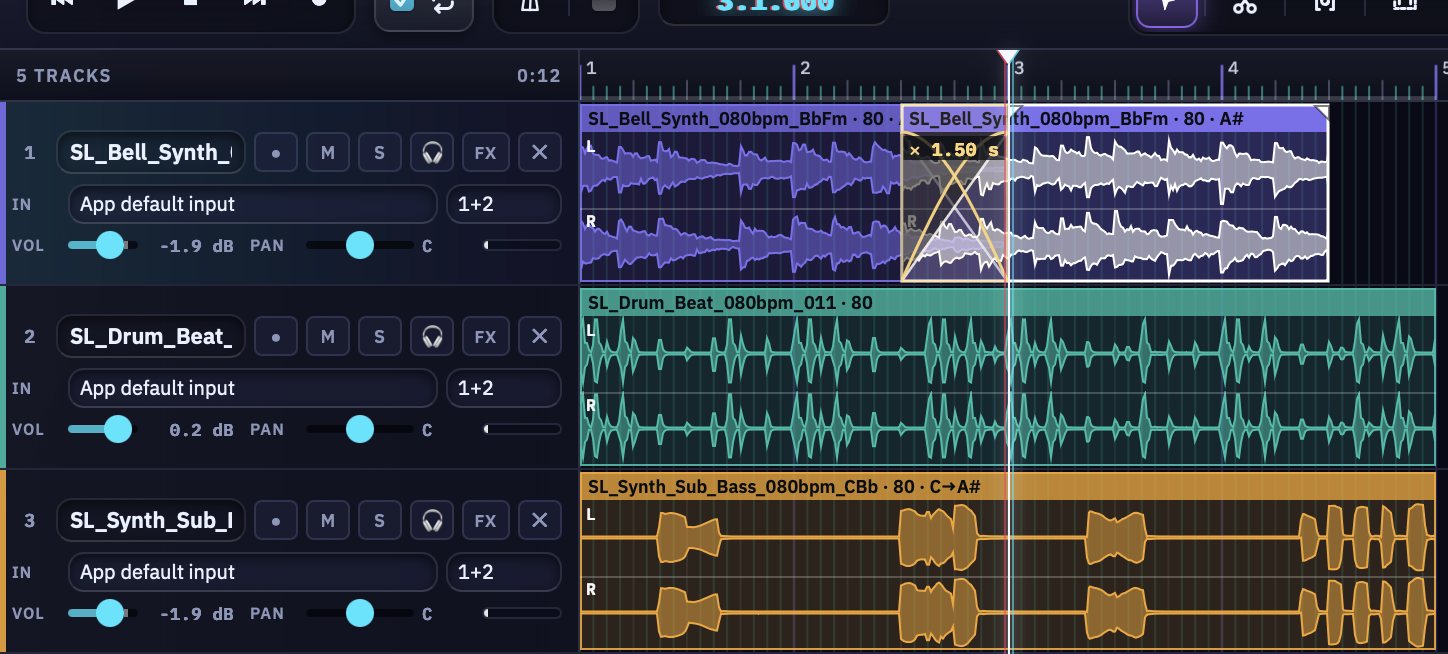
Task: Click the SL_Drum_Beat track name field
Action: point(151,337)
